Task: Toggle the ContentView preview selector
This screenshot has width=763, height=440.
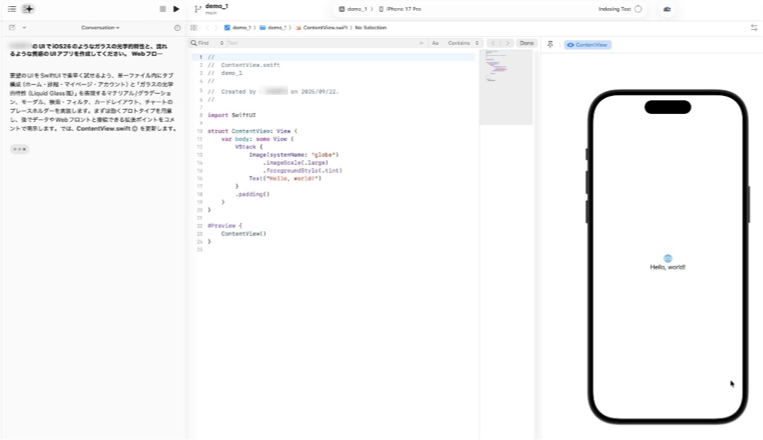Action: (588, 45)
